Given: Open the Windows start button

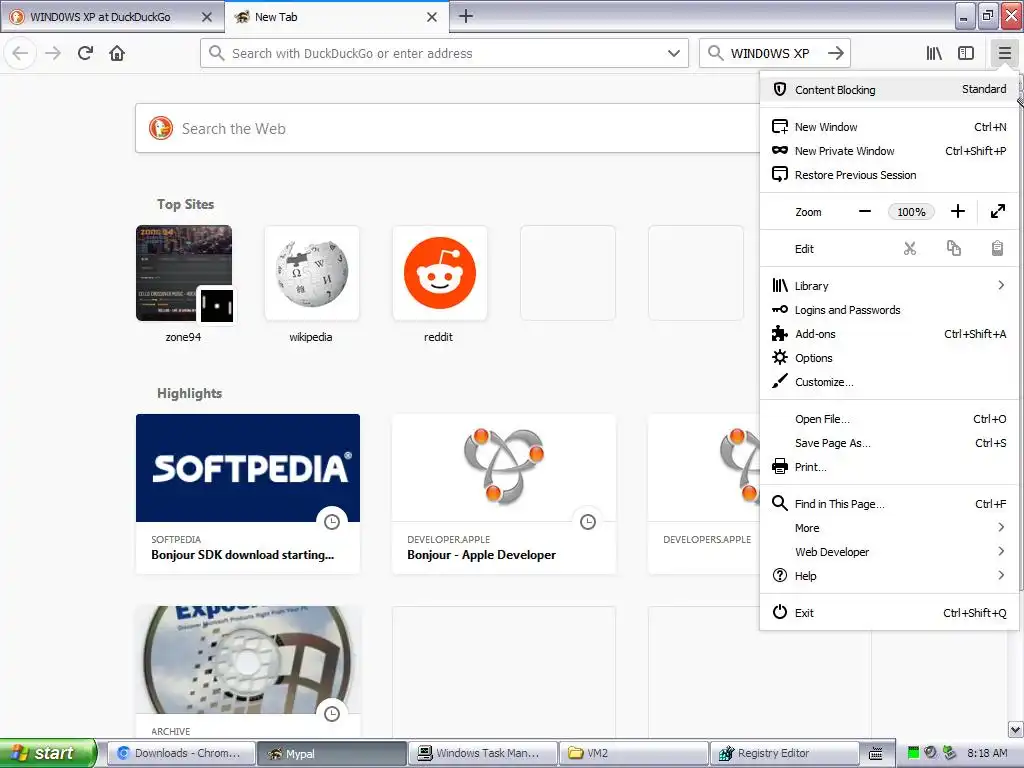Looking at the screenshot, I should tap(48, 753).
